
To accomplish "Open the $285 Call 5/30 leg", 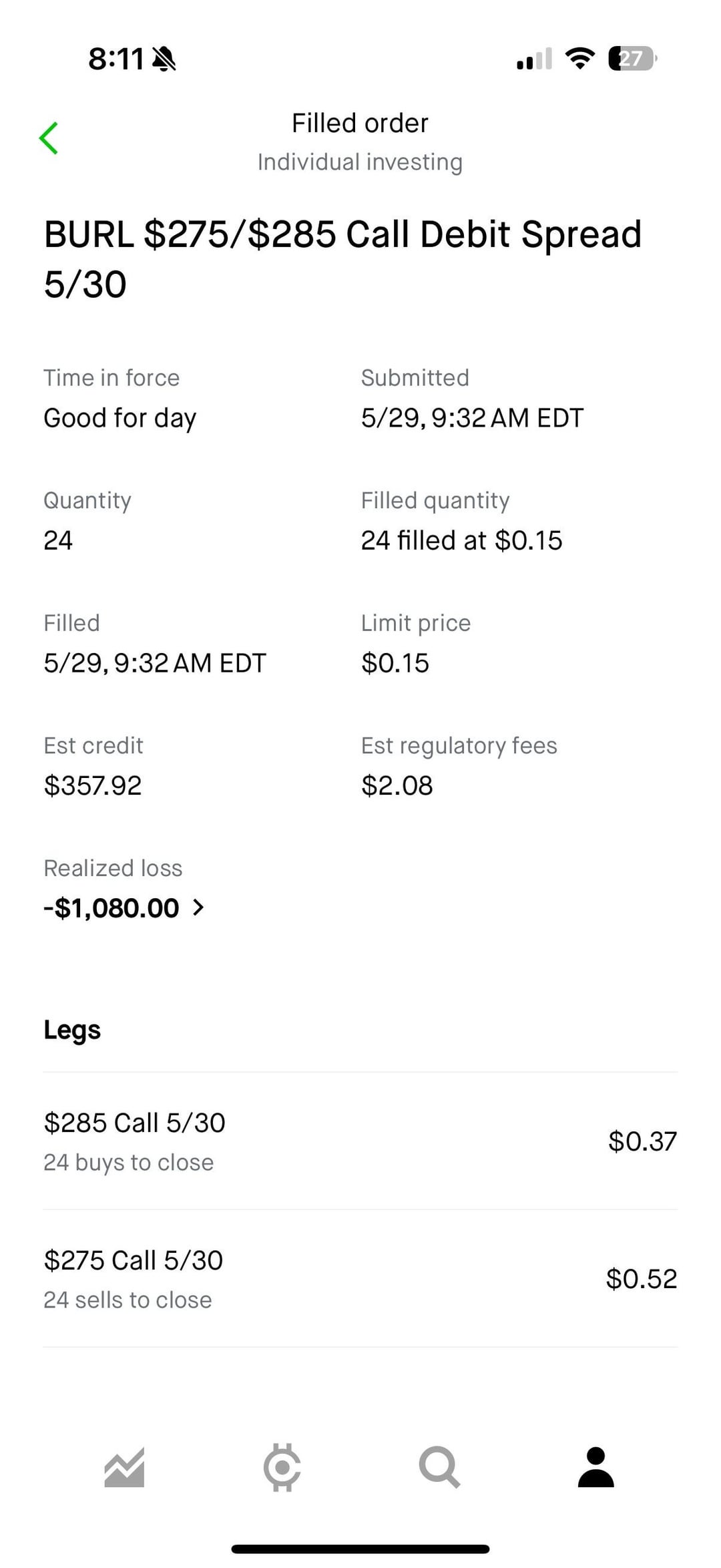I will [360, 1141].
